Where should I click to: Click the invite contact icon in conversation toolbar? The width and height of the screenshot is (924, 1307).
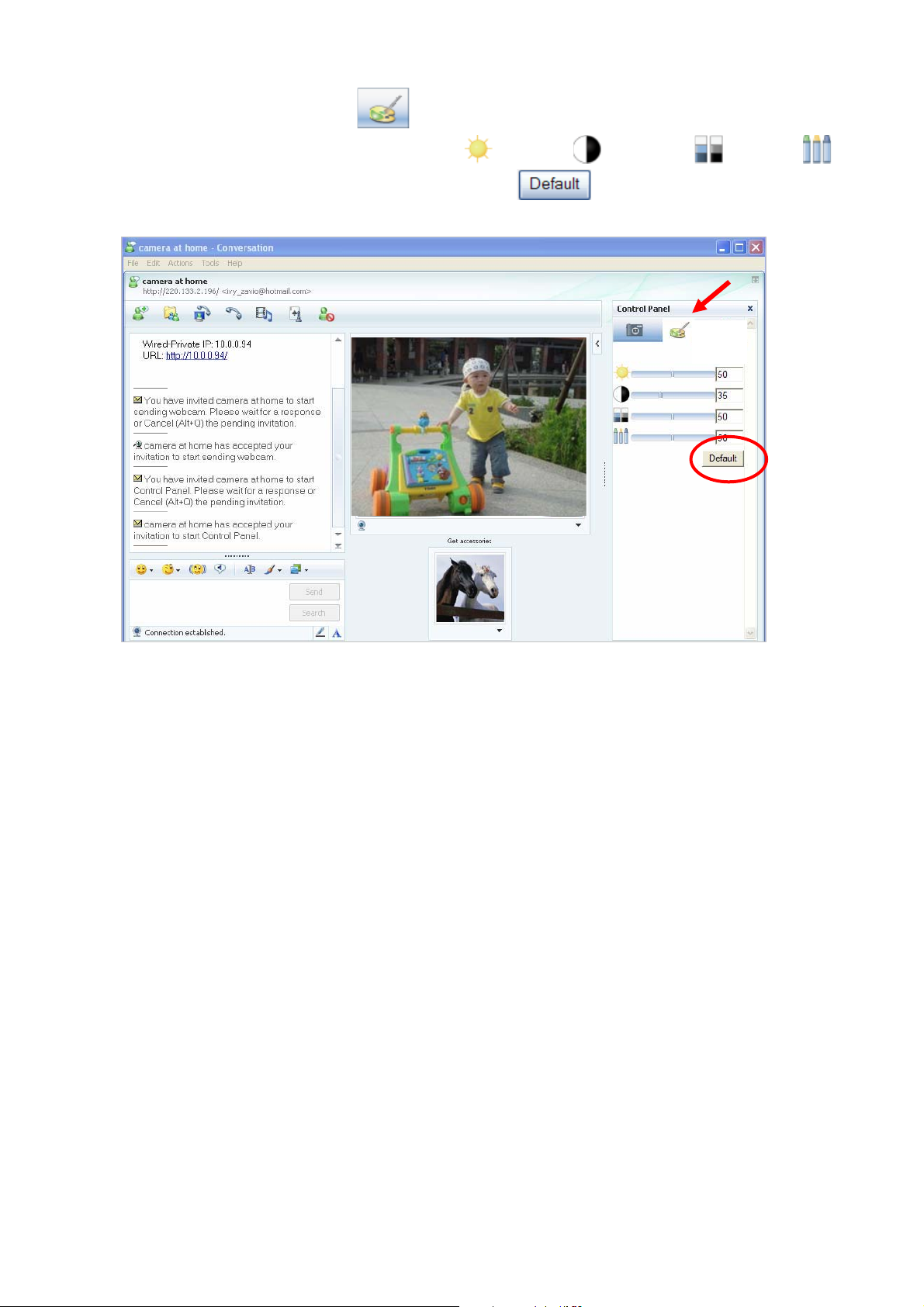tap(140, 313)
